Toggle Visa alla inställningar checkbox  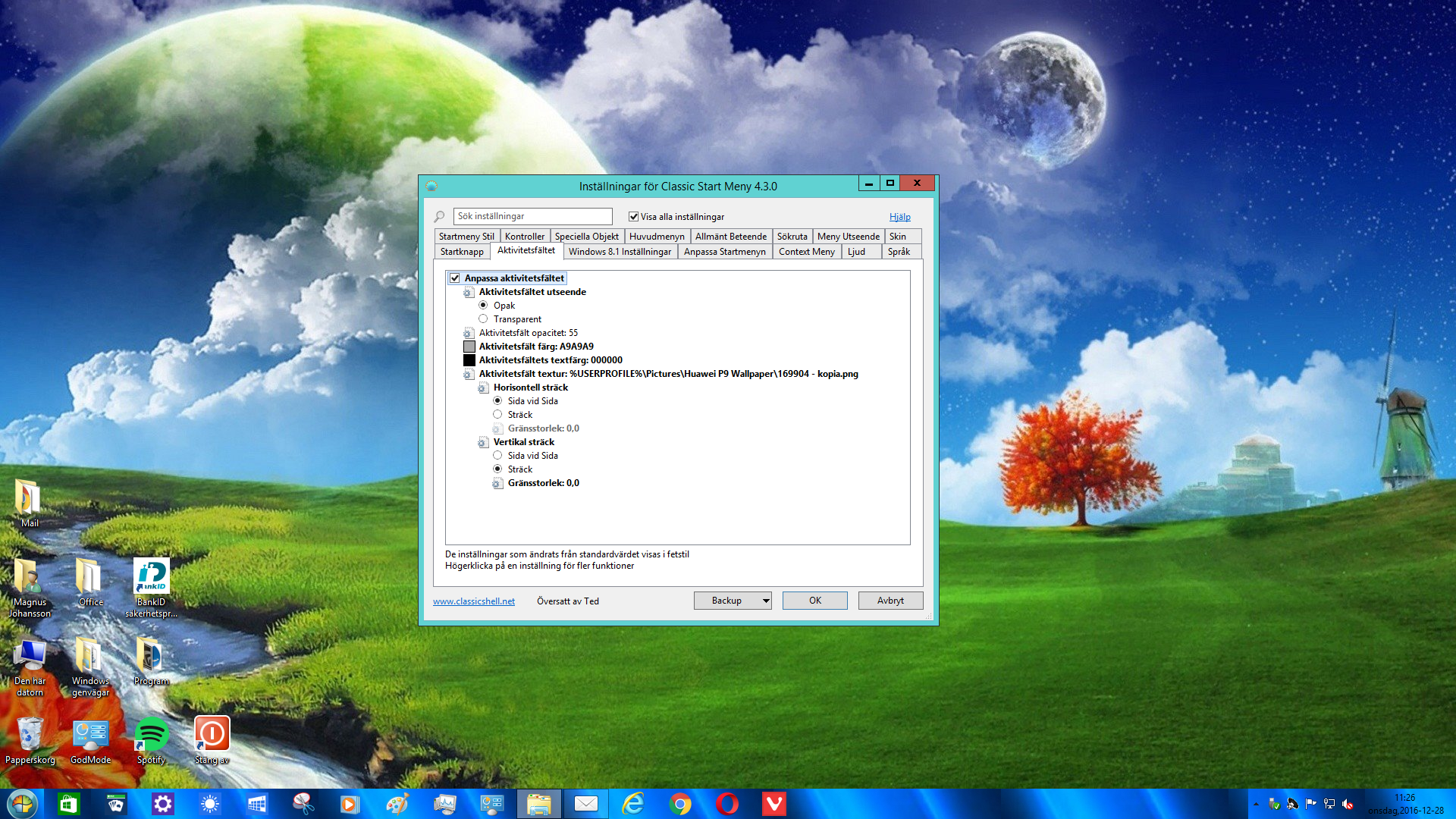click(633, 217)
